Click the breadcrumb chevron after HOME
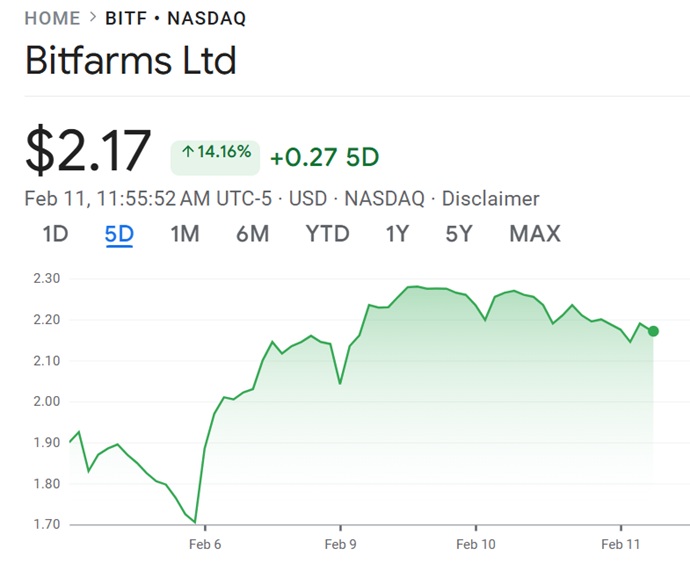Screen dimensions: 690x563 click(93, 19)
